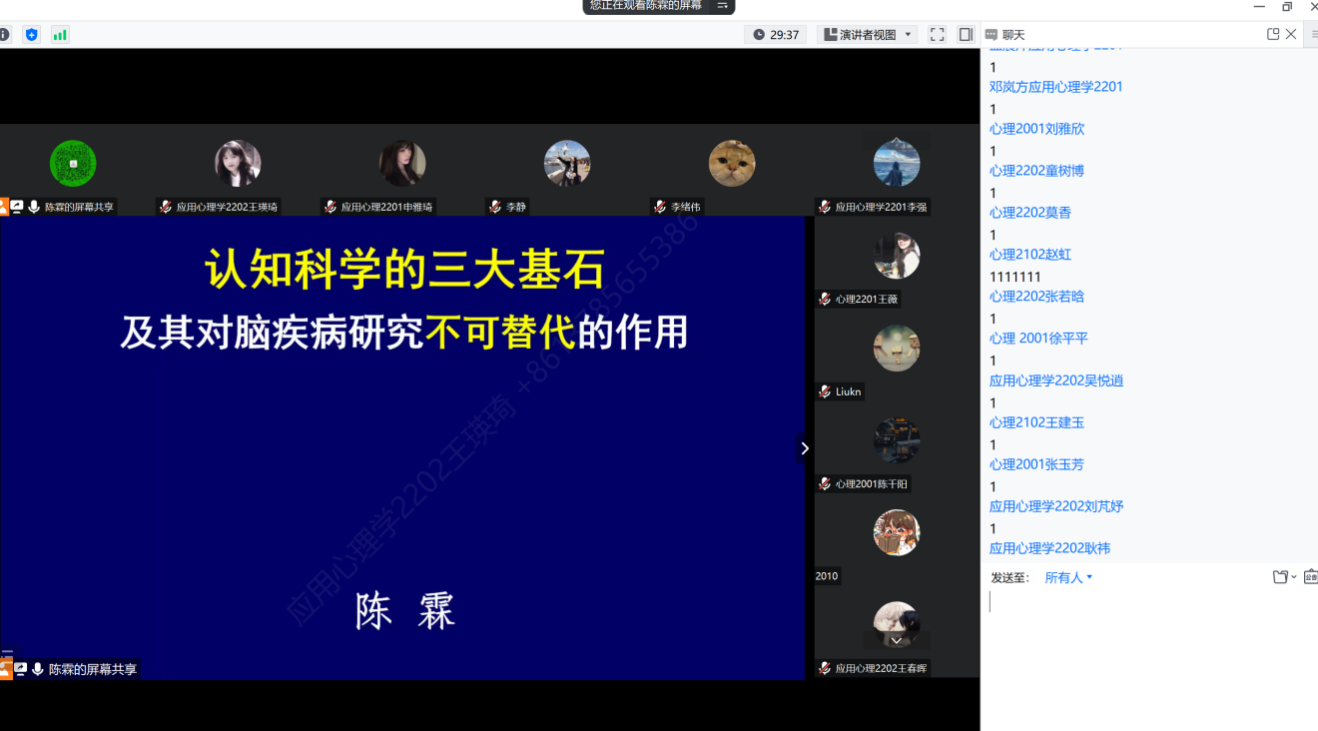
Task: Click muted mic icon beside 李静
Action: (x=495, y=207)
